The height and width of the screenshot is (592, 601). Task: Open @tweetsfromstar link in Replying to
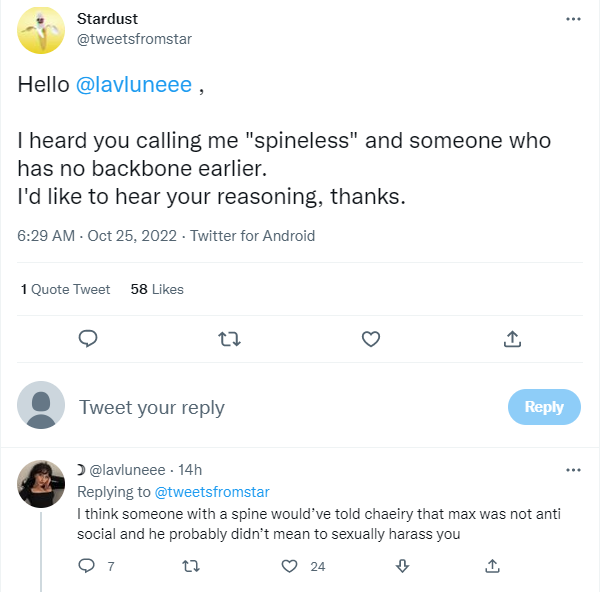(x=211, y=492)
